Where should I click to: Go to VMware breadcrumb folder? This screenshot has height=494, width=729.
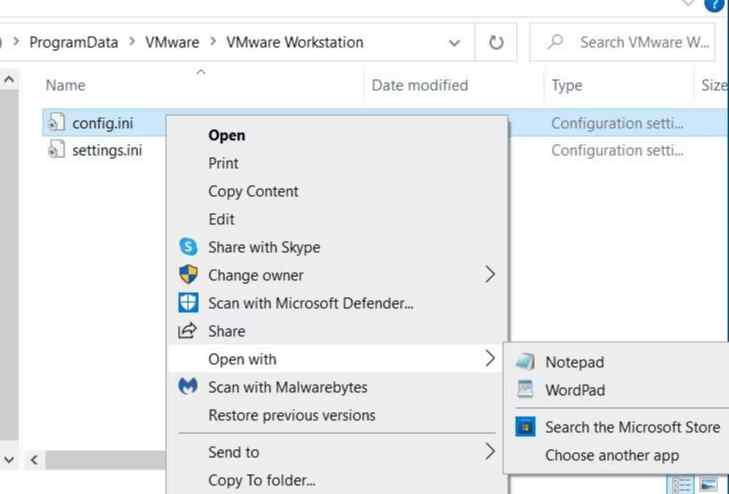pyautogui.click(x=172, y=42)
